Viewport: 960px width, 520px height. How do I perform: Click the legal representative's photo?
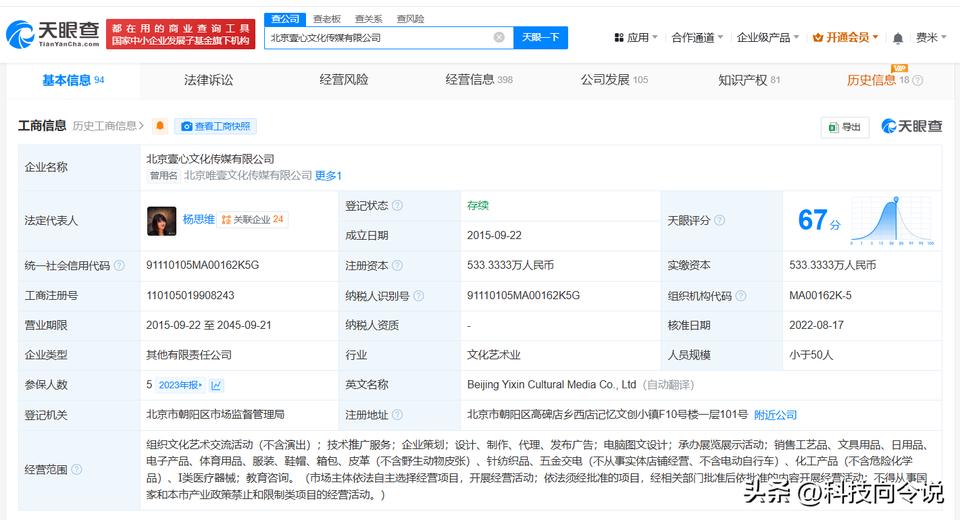point(162,220)
